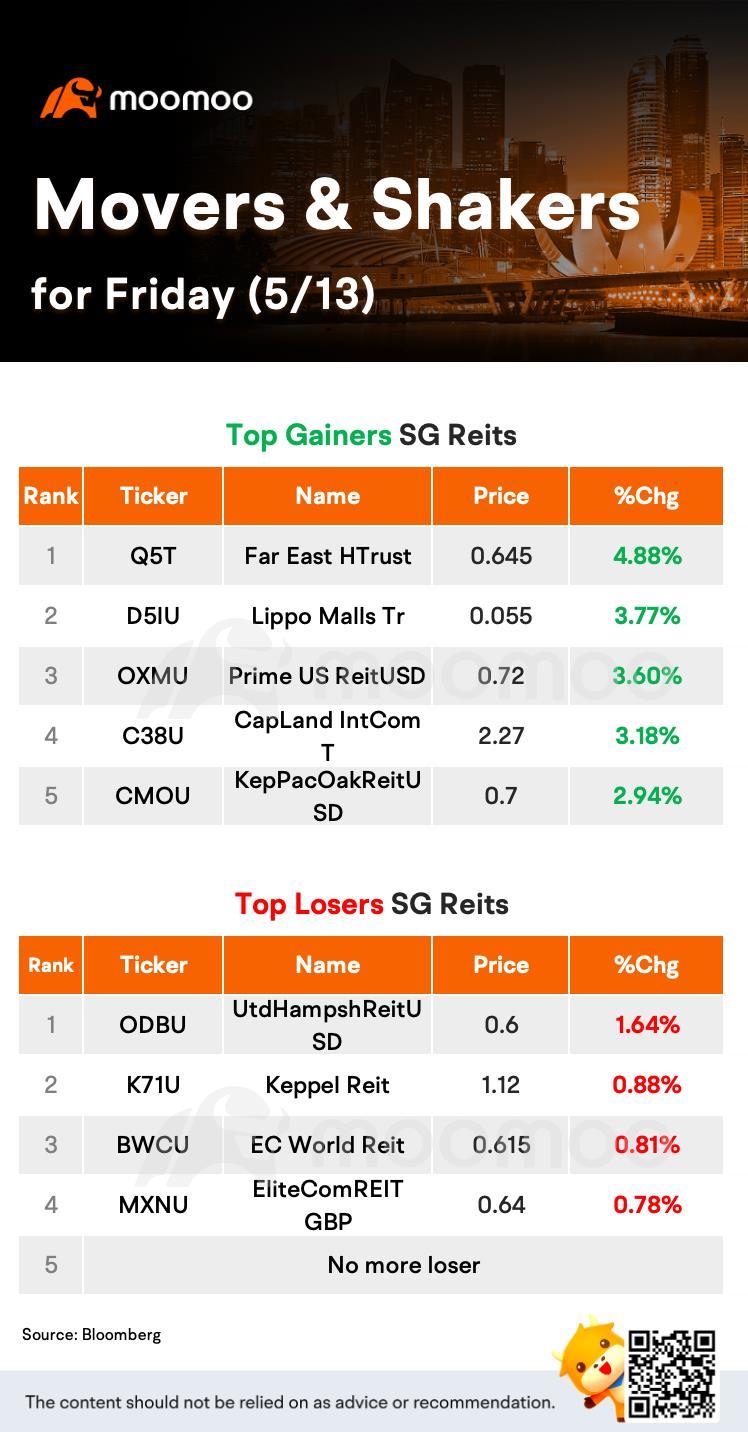Click the Top Gainers SG Reits heading
The width and height of the screenshot is (748, 1432).
click(x=371, y=436)
